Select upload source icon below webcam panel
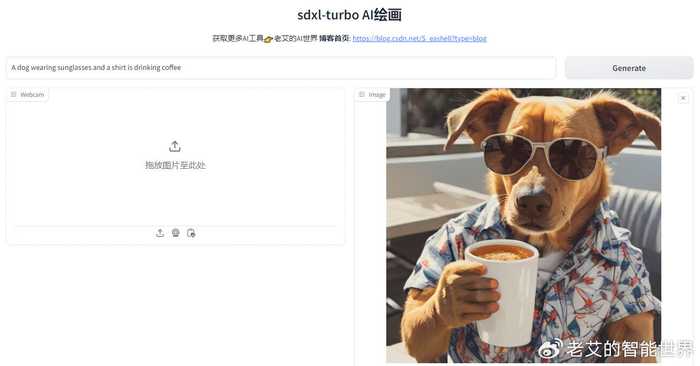This screenshot has height=366, width=700. click(160, 233)
